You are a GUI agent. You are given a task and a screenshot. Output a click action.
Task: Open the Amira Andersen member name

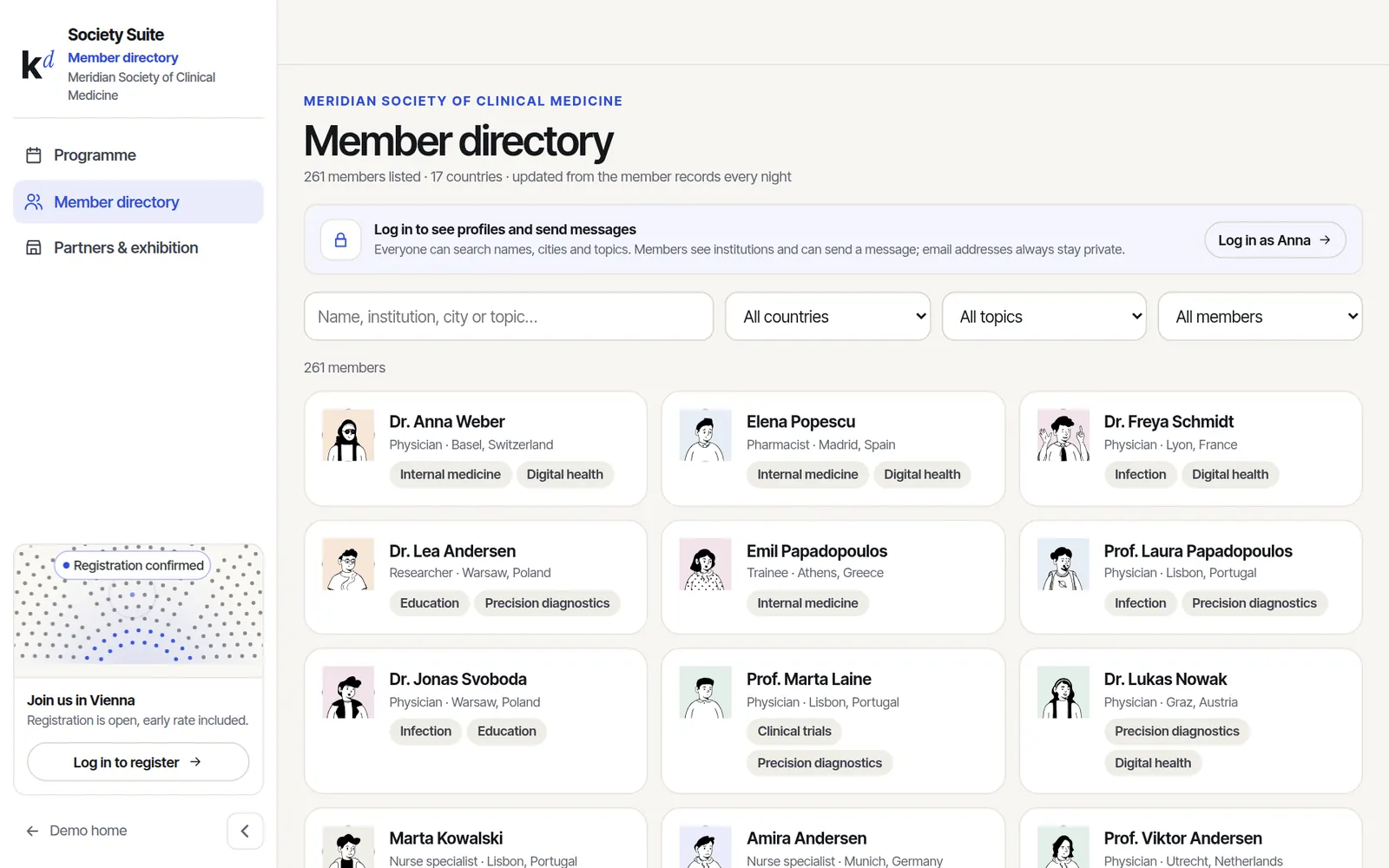[806, 838]
